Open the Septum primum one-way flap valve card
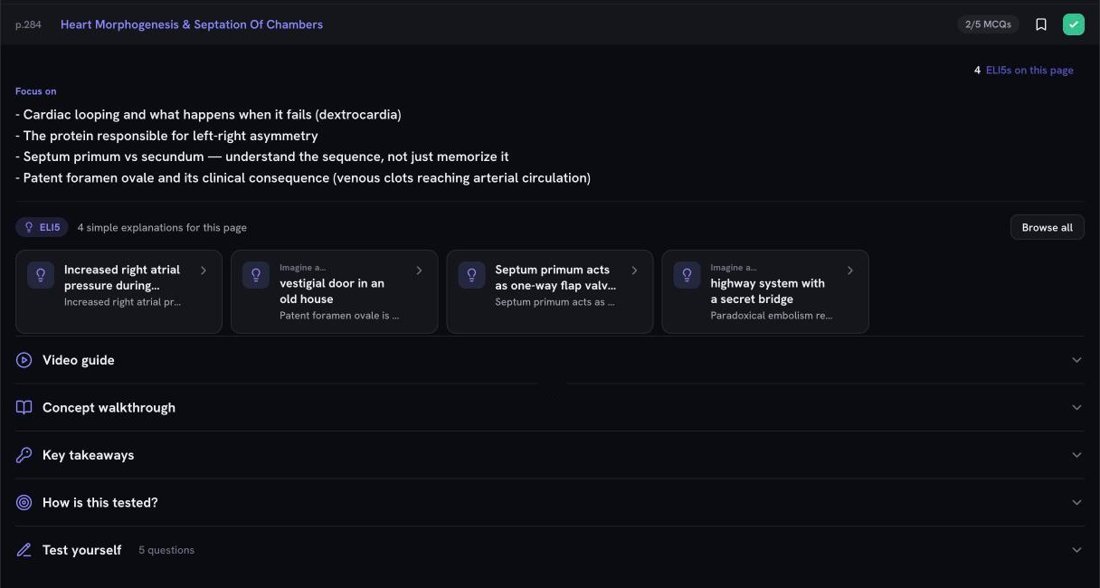Viewport: 1100px width, 588px height. [550, 291]
